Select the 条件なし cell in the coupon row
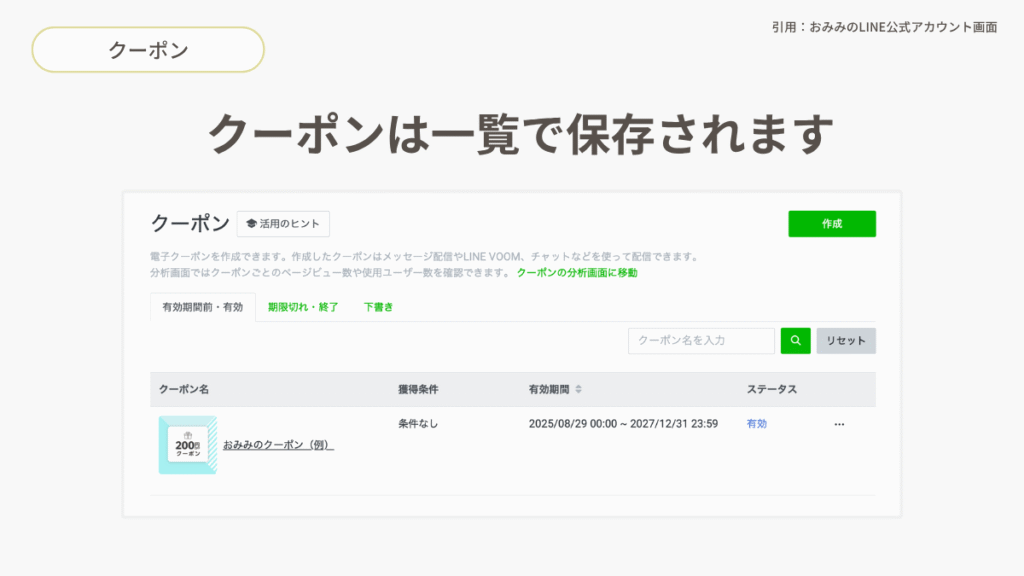1024x576 pixels. pos(418,424)
